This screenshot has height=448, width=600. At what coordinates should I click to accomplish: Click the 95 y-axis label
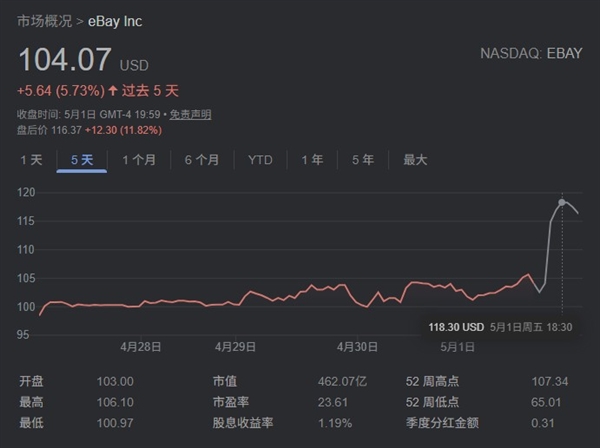click(x=23, y=335)
